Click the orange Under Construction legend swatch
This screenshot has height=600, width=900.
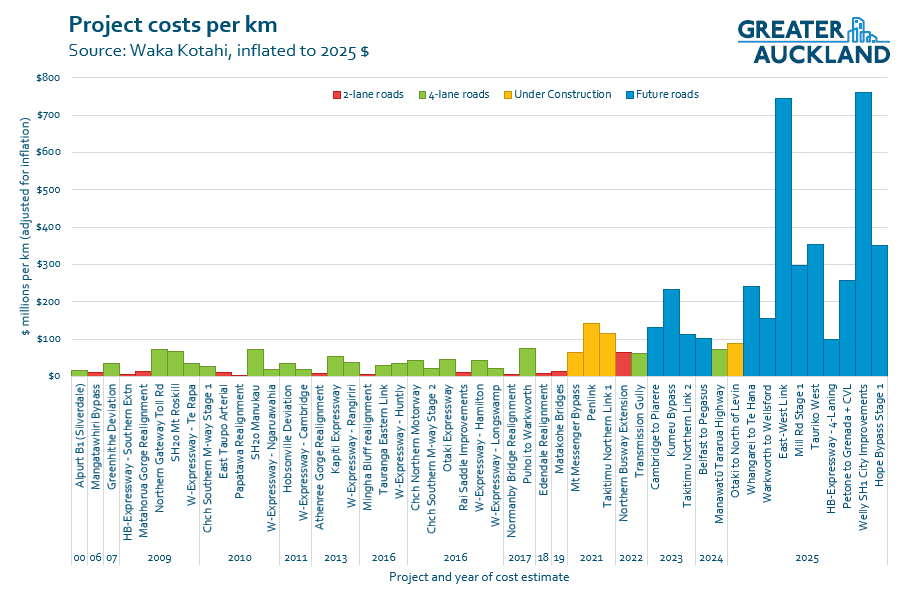pos(508,95)
